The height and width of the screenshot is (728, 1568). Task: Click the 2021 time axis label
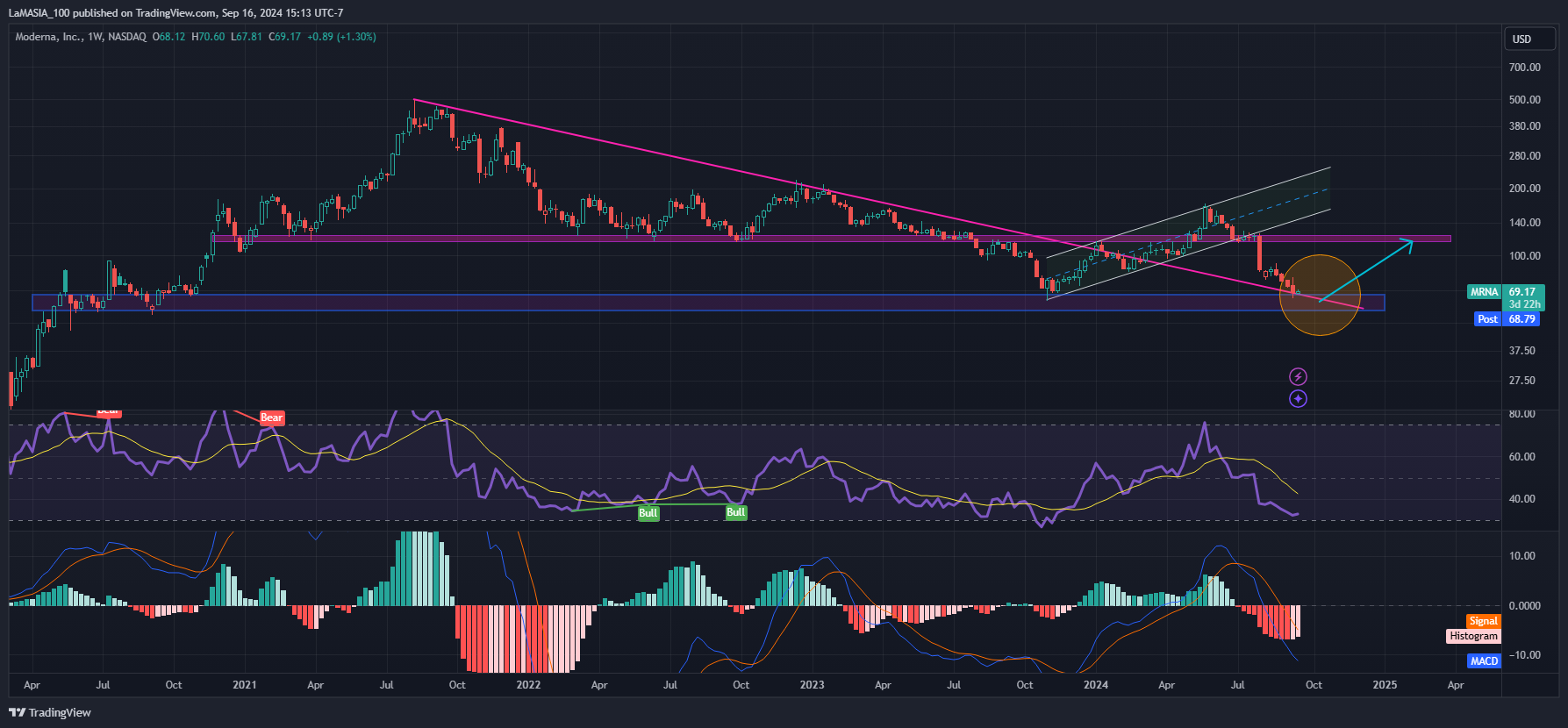coord(245,685)
